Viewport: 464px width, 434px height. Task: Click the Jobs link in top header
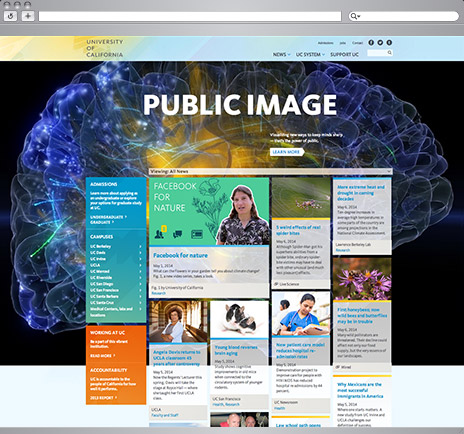point(343,43)
